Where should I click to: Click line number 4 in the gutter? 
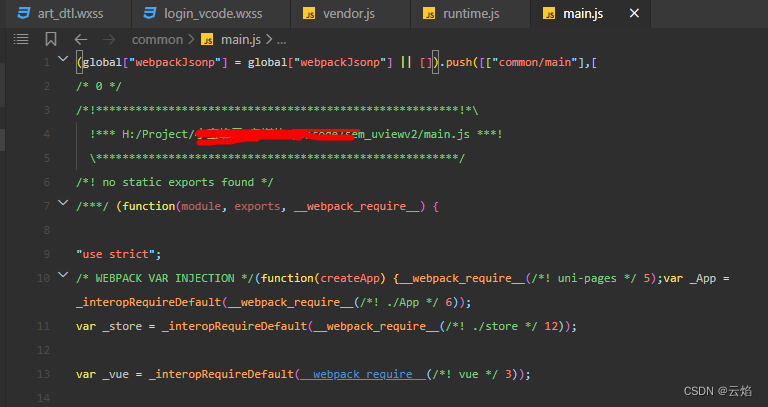[x=47, y=134]
